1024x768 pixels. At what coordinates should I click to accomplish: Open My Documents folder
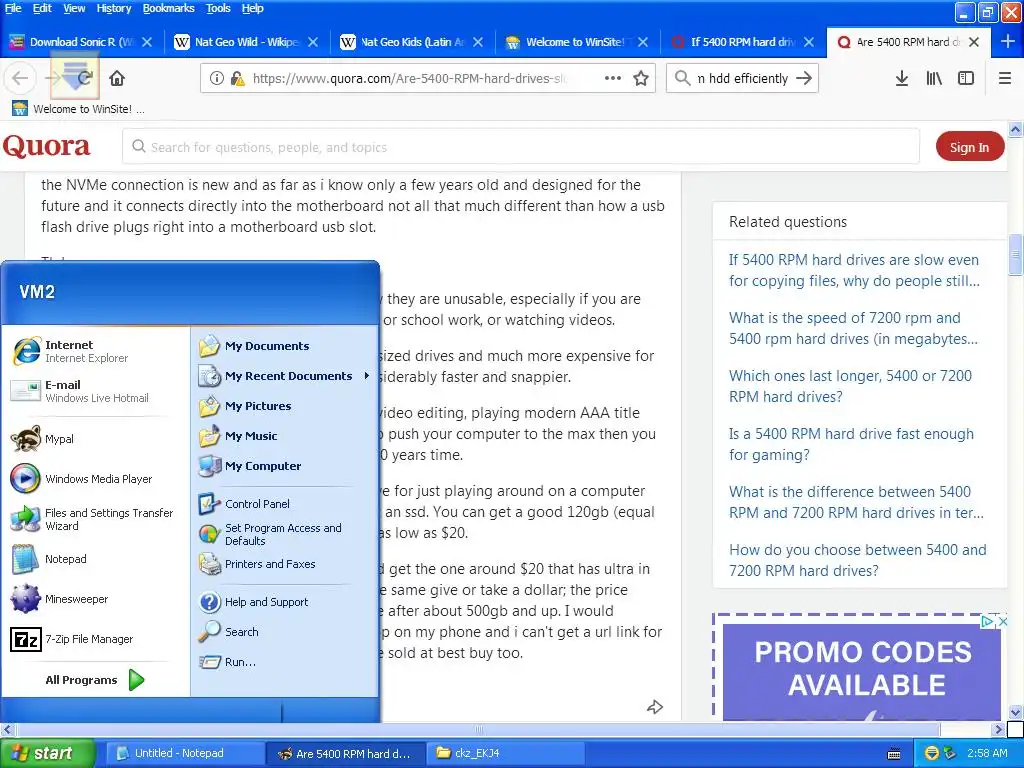tap(253, 346)
